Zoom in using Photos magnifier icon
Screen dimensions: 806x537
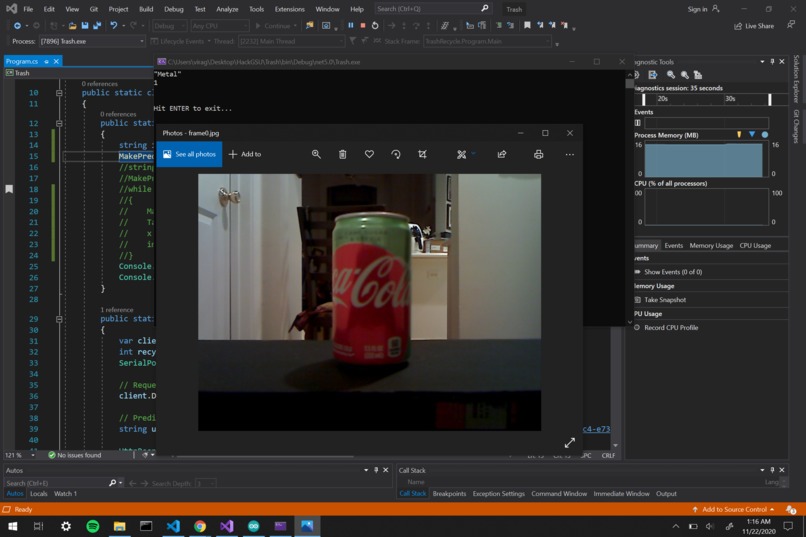point(316,154)
